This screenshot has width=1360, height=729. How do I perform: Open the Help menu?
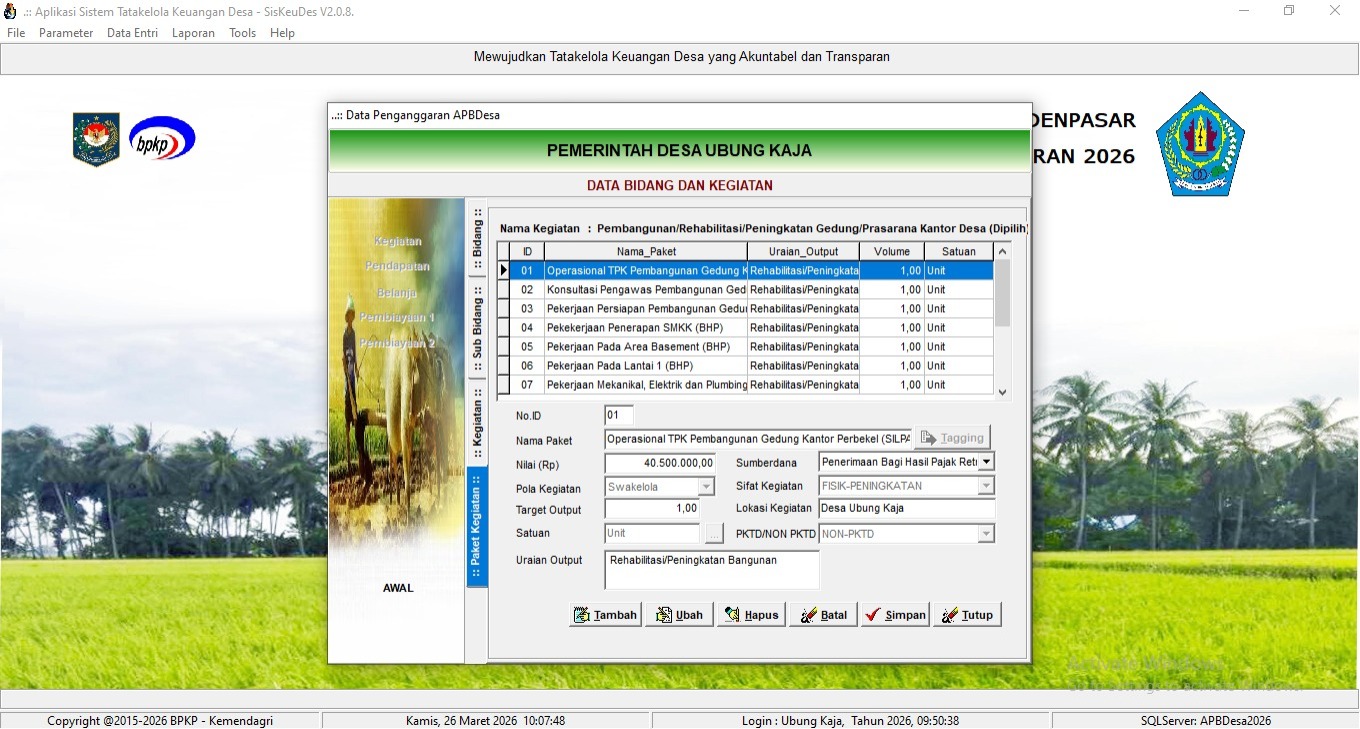[282, 33]
